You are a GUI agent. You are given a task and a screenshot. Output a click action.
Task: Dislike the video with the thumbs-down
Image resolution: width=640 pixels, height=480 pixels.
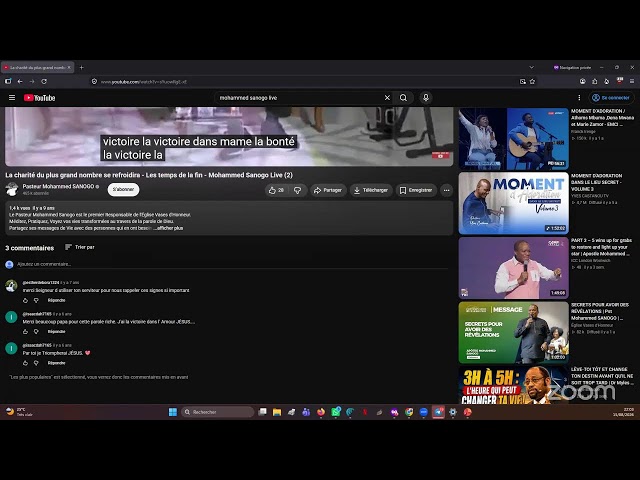[298, 190]
